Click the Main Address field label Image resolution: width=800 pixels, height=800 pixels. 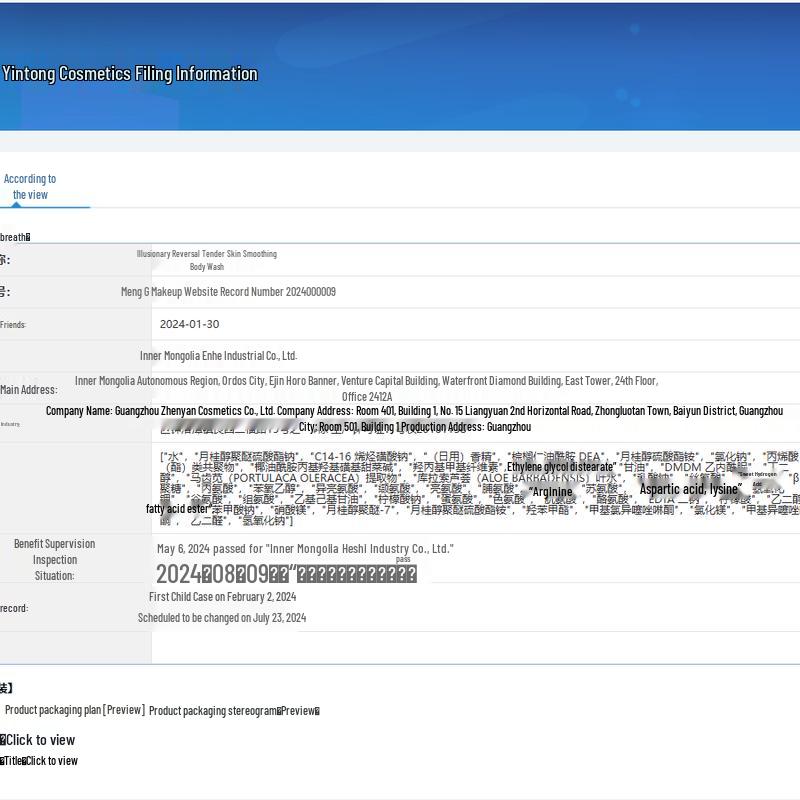pyautogui.click(x=29, y=390)
